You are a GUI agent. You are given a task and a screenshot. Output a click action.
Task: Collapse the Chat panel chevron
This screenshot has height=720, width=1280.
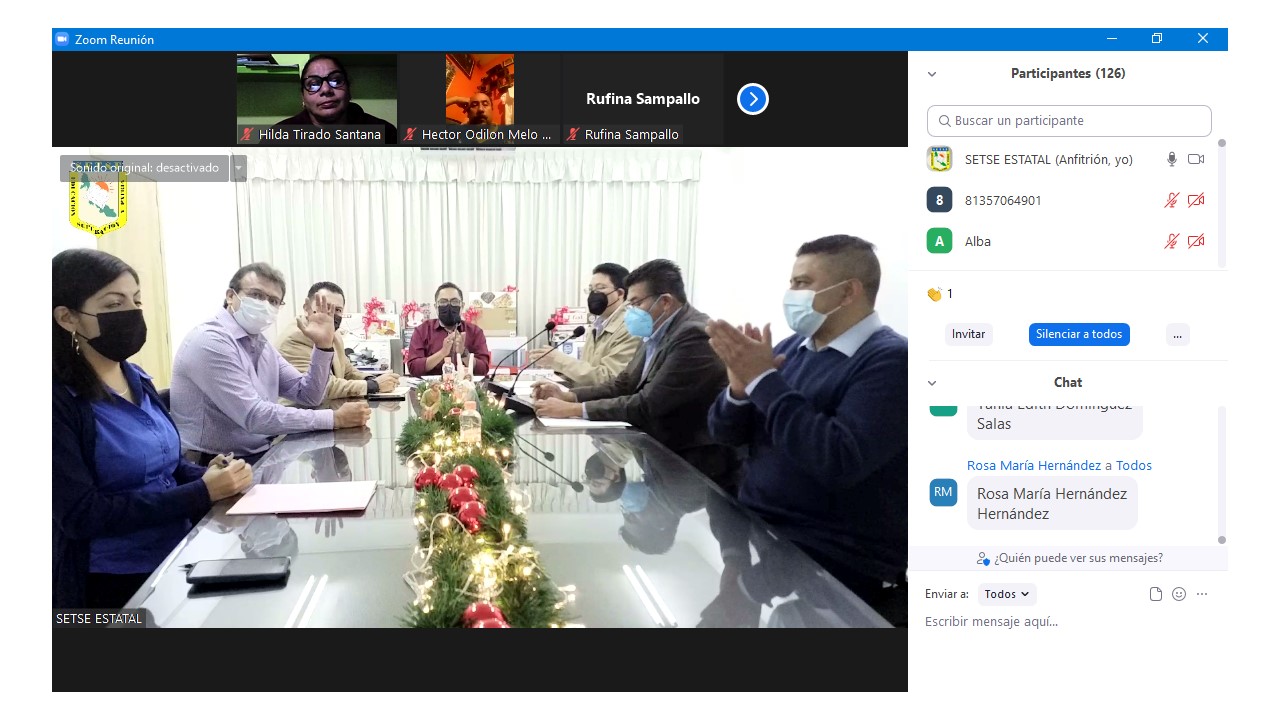click(932, 383)
